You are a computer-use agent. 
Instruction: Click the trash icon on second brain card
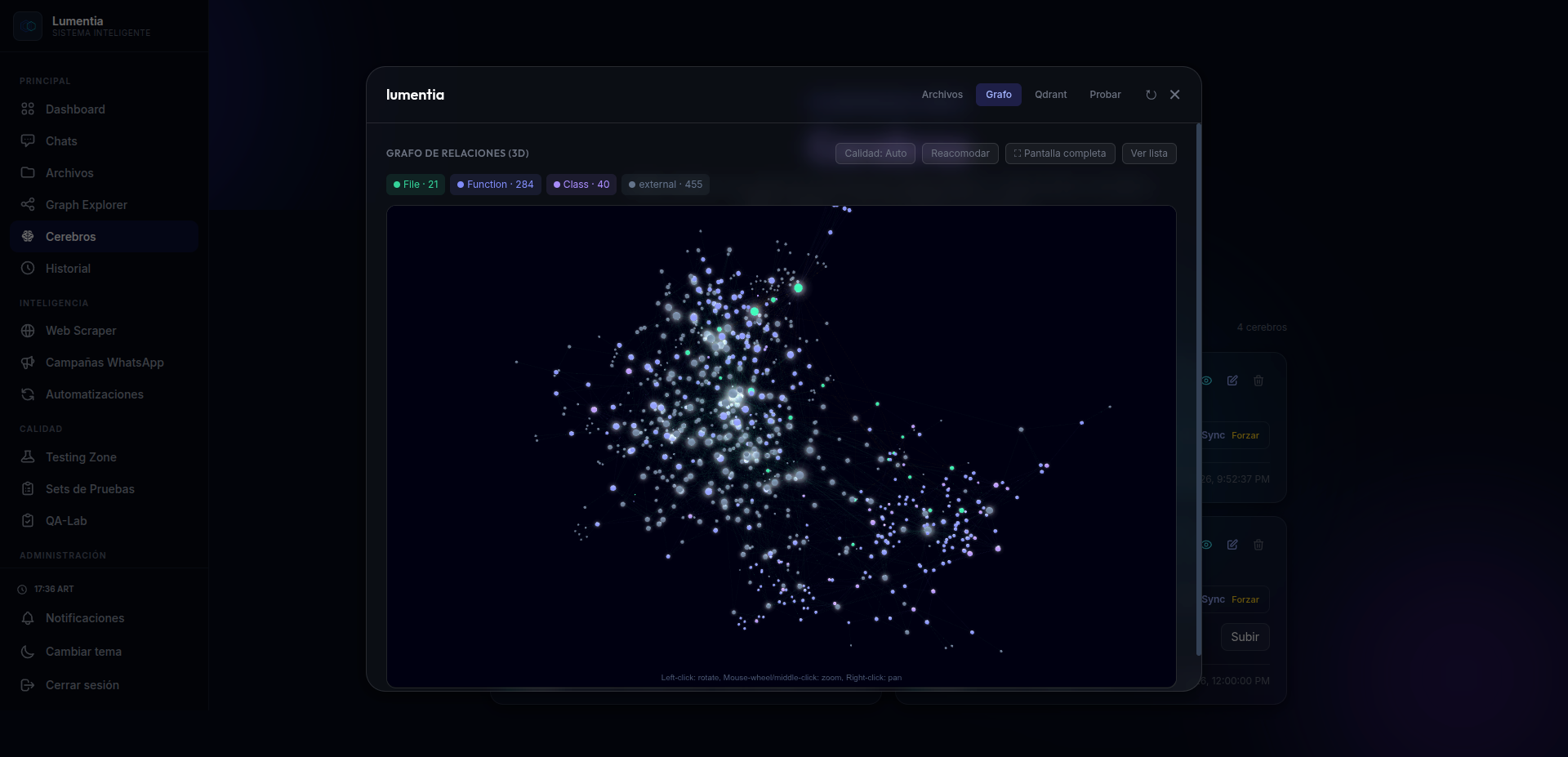(1258, 545)
